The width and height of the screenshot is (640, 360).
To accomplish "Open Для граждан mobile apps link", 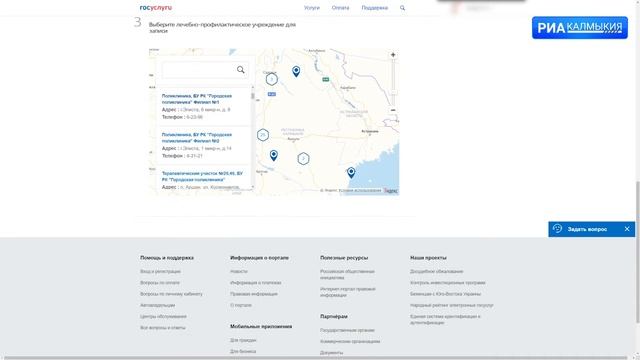I will (243, 340).
